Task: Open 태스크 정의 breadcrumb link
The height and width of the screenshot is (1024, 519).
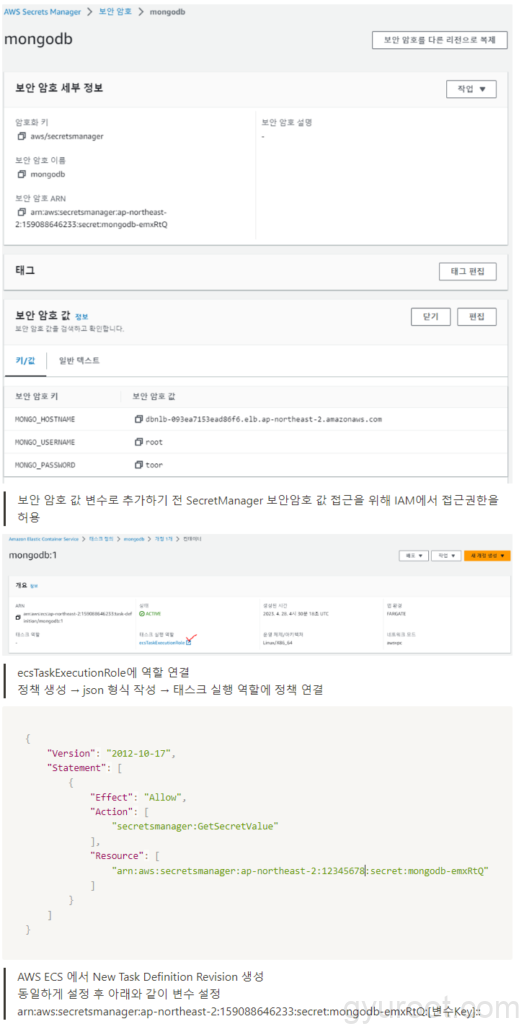Action: [x=102, y=539]
